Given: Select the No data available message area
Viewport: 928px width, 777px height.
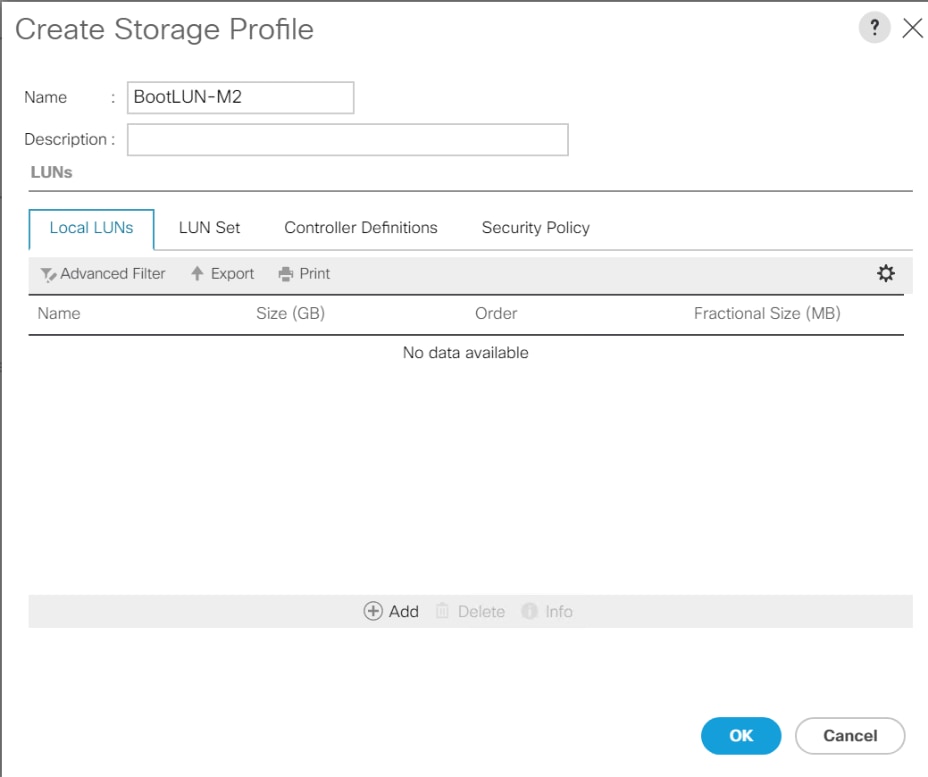Looking at the screenshot, I should click(x=466, y=352).
